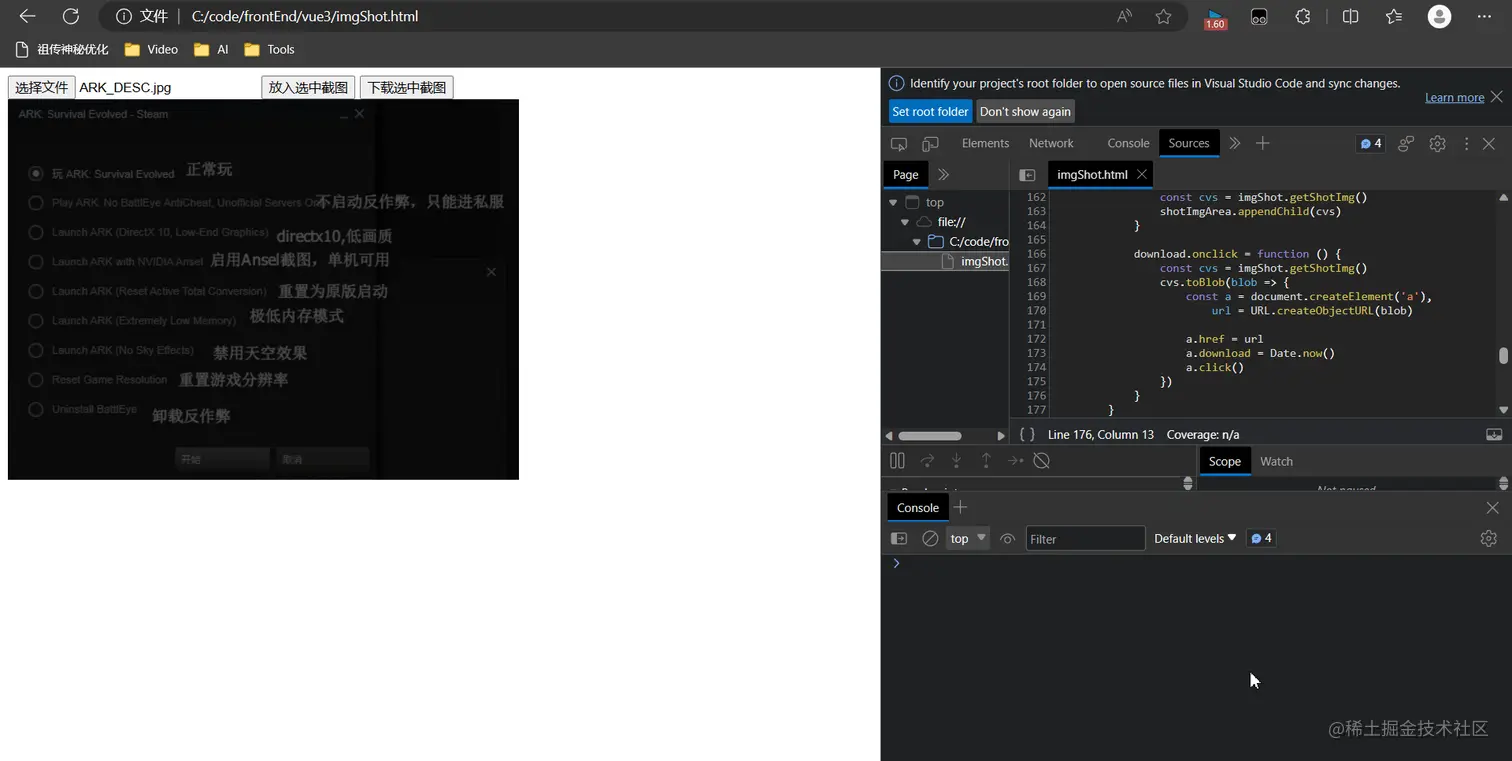Screen dimensions: 1512x761
Task: Select the imgShot file in navigator tree
Action: 945,261
